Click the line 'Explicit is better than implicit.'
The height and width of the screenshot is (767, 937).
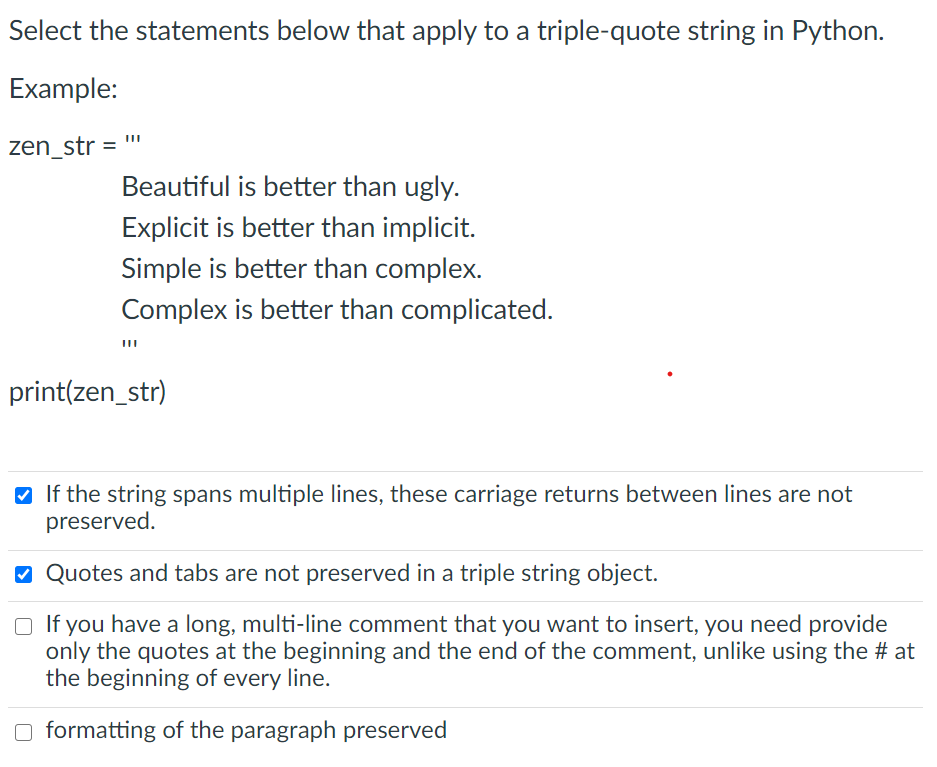coord(298,228)
